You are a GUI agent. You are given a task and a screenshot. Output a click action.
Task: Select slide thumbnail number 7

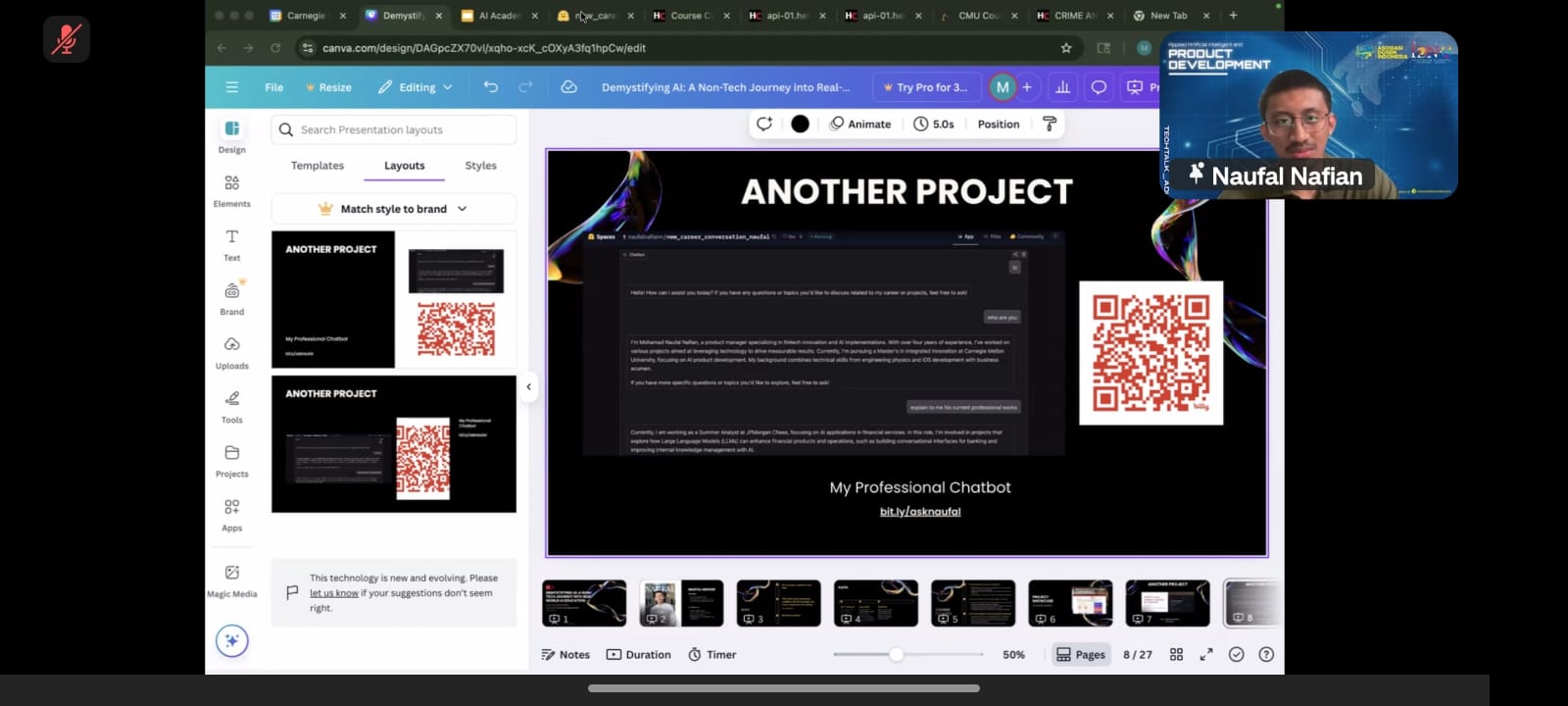(x=1167, y=603)
